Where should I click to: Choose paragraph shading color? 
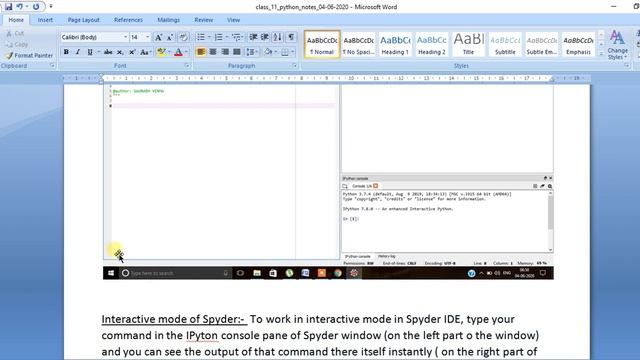(x=268, y=52)
